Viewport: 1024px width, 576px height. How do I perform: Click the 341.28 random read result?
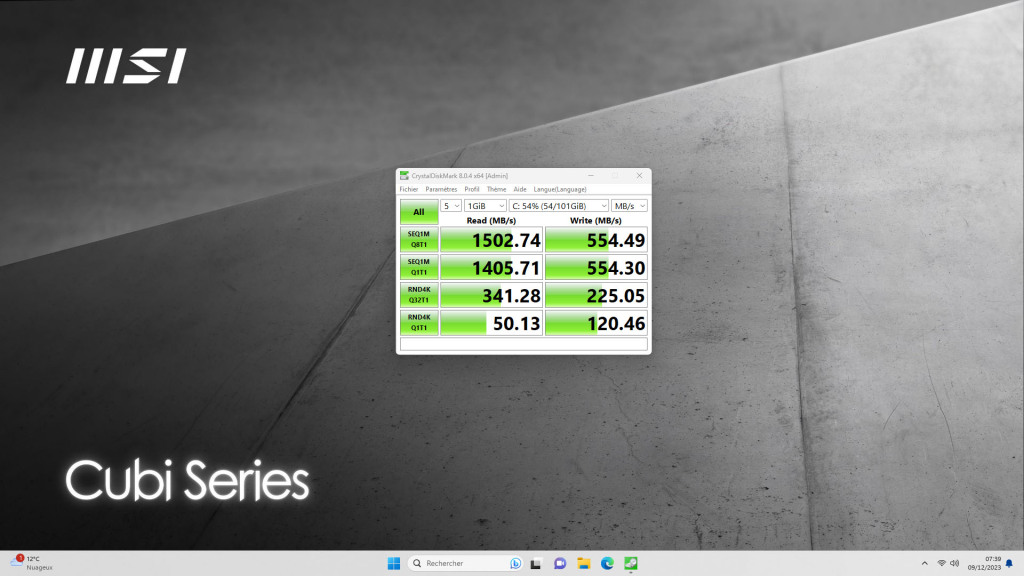(x=491, y=295)
